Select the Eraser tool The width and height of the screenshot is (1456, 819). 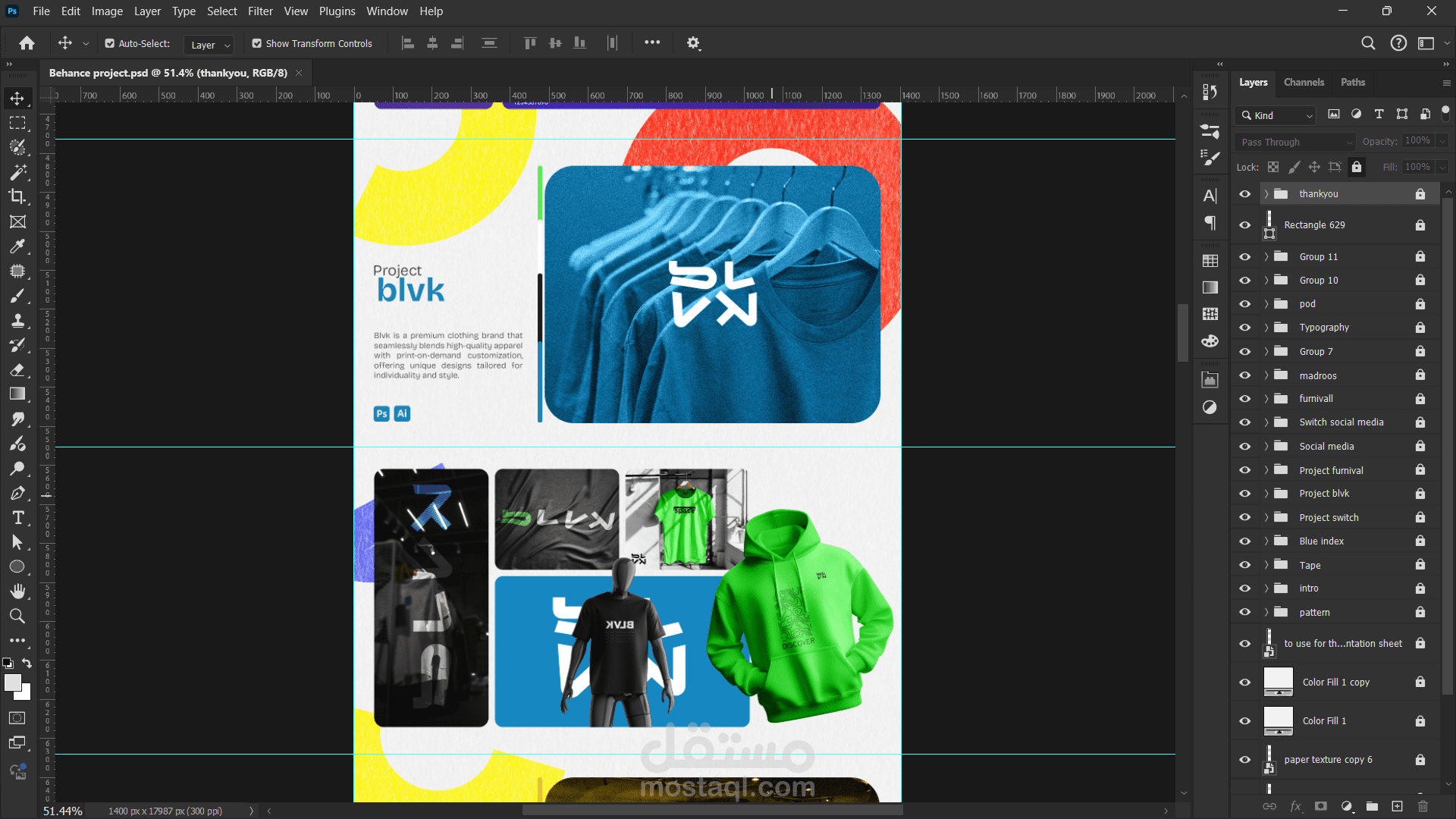pos(17,370)
